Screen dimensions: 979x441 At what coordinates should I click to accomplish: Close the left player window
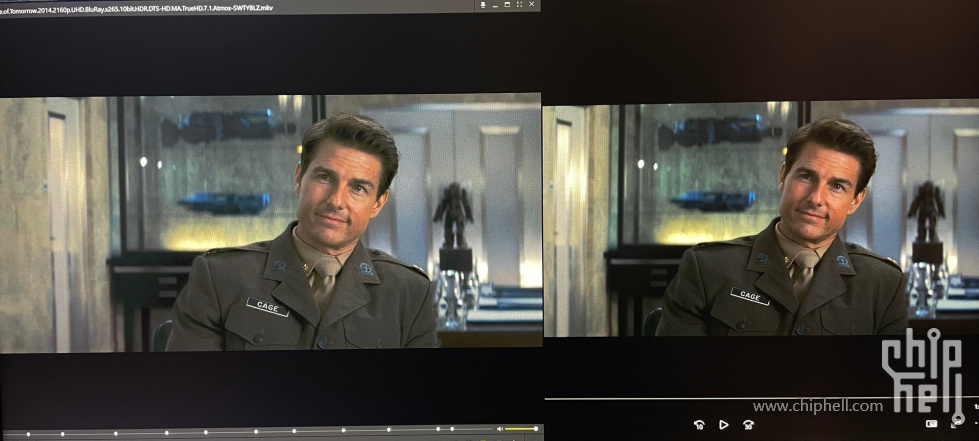532,4
